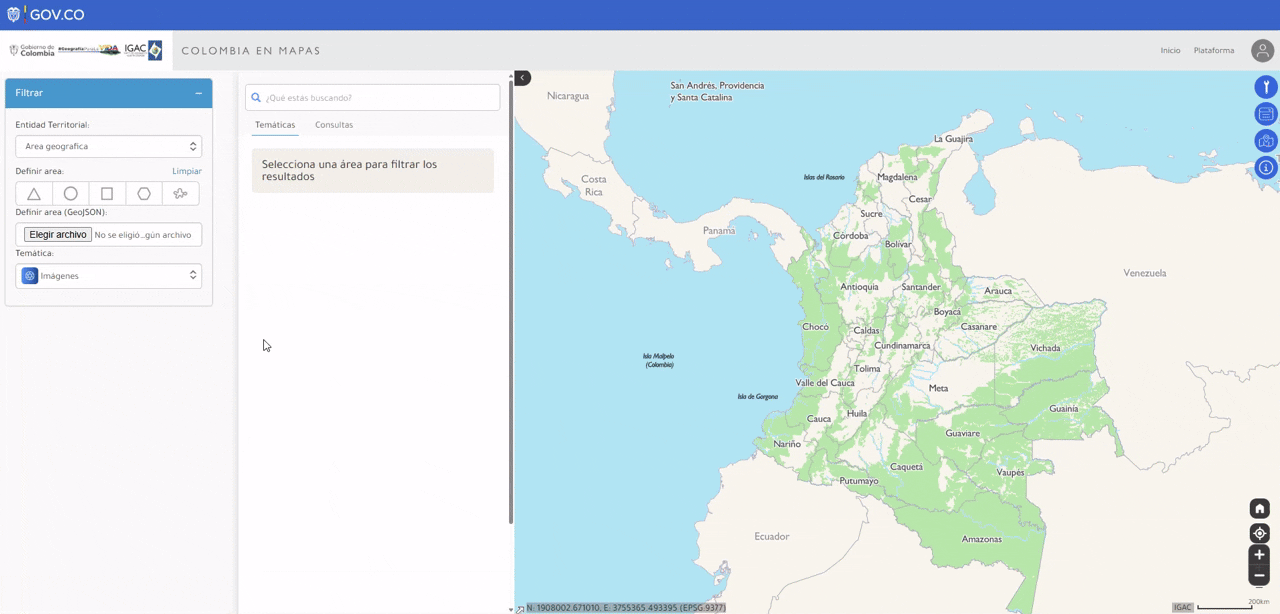
Task: Open the wrench tools button on map
Action: 1265,87
